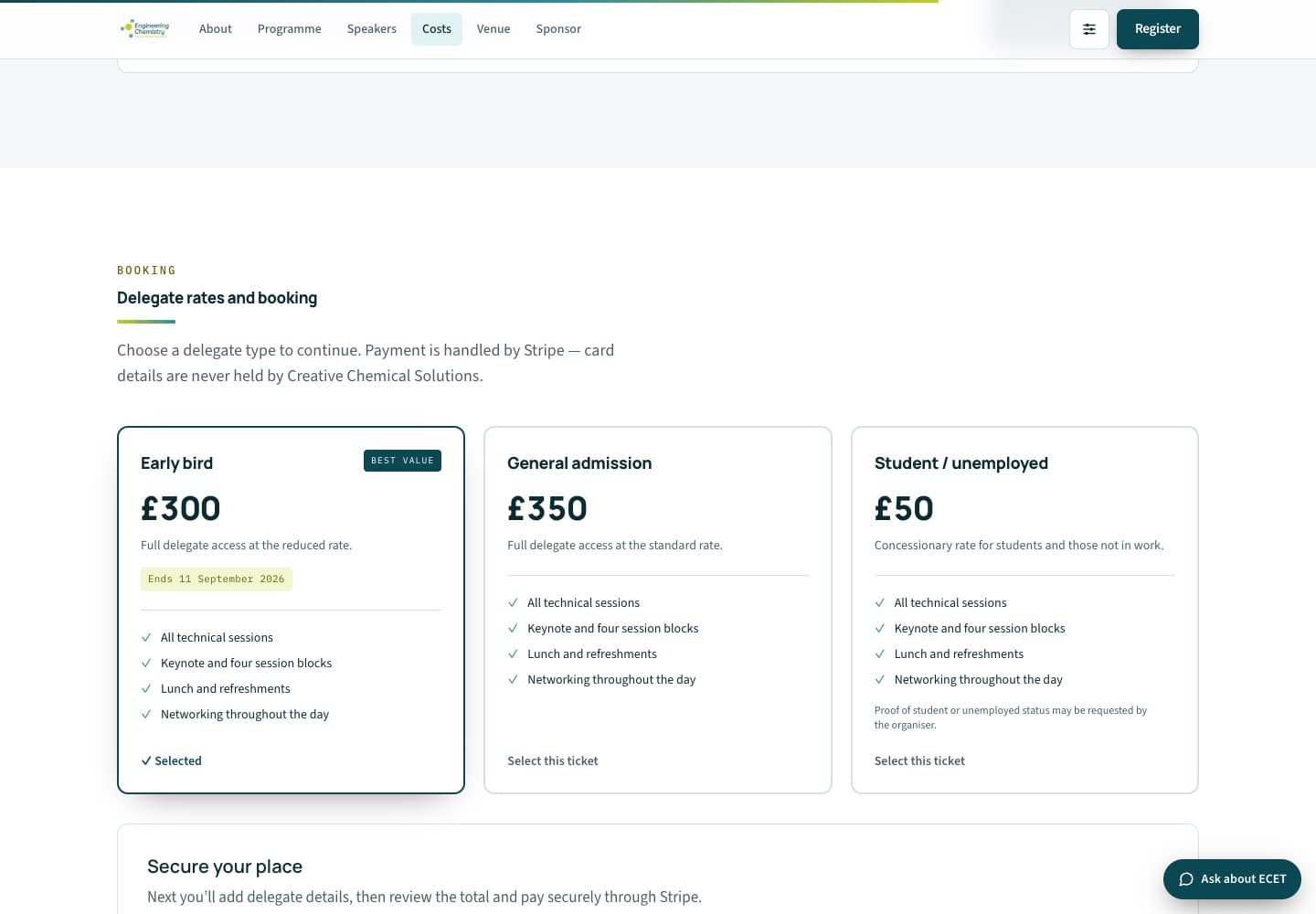Image resolution: width=1316 pixels, height=914 pixels.
Task: Click the Engineering Chemistry logo
Action: pos(144,29)
